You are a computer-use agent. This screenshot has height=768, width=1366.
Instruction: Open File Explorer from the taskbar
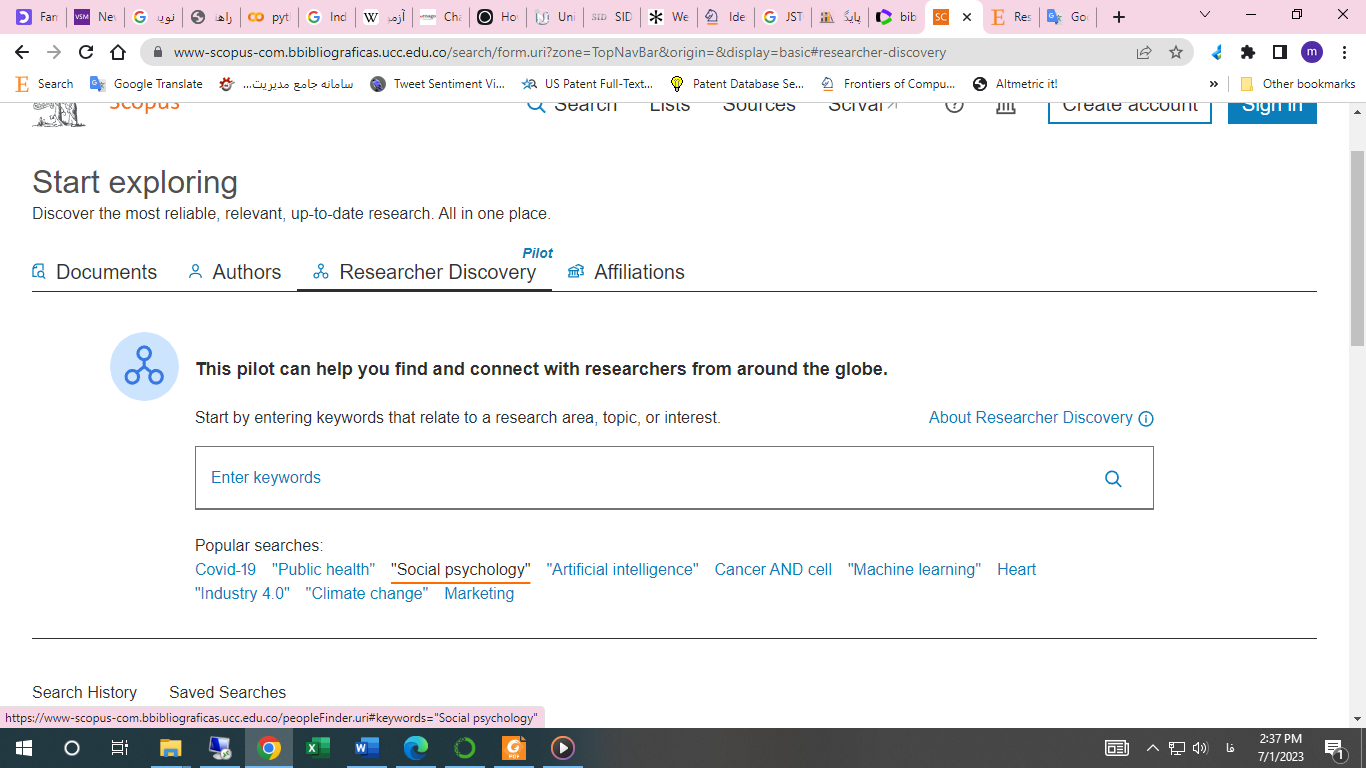coord(171,748)
